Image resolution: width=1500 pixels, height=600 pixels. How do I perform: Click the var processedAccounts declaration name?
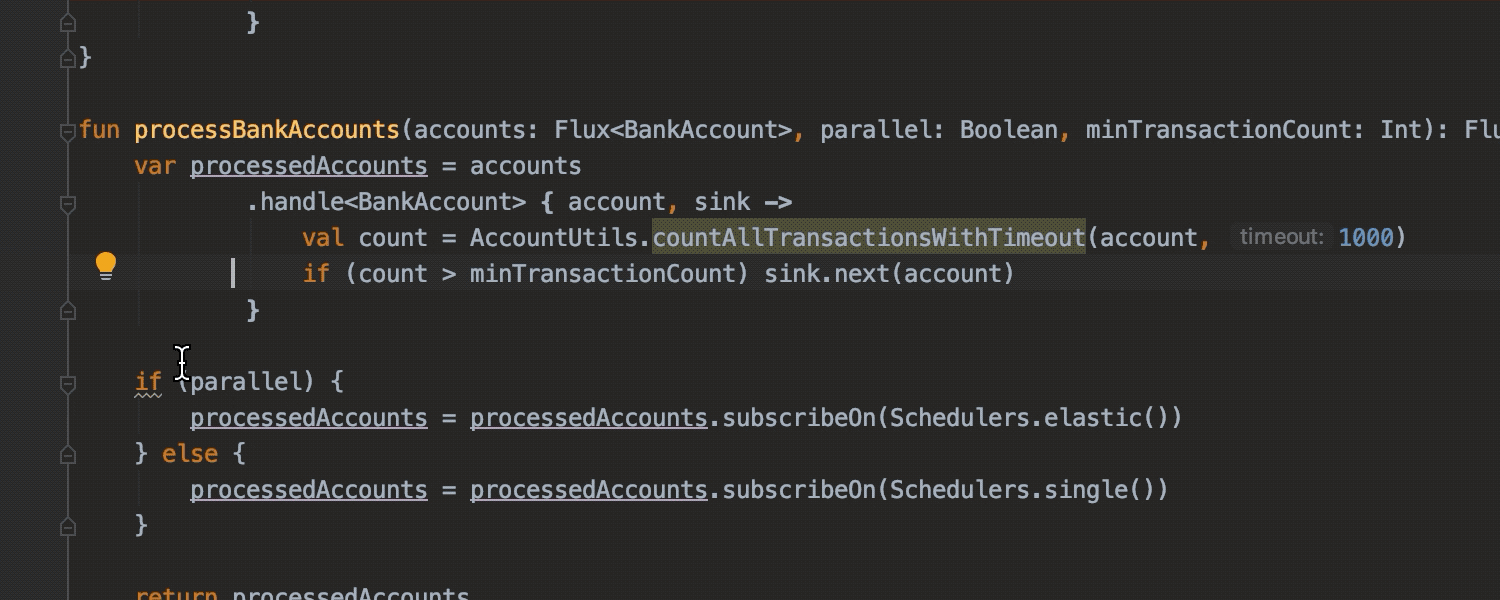309,166
